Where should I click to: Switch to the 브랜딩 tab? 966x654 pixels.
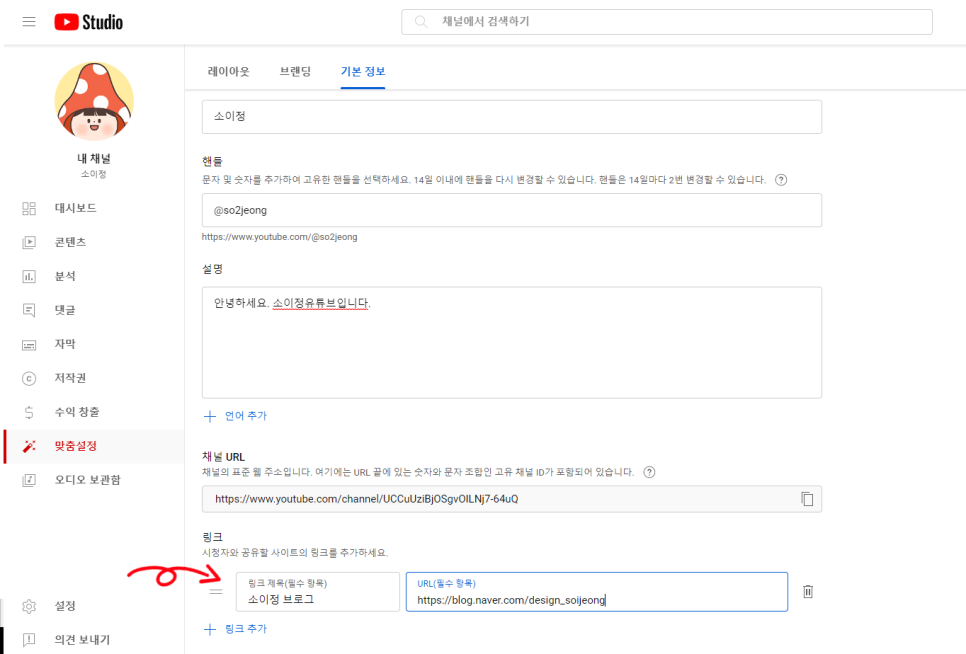[x=295, y=72]
